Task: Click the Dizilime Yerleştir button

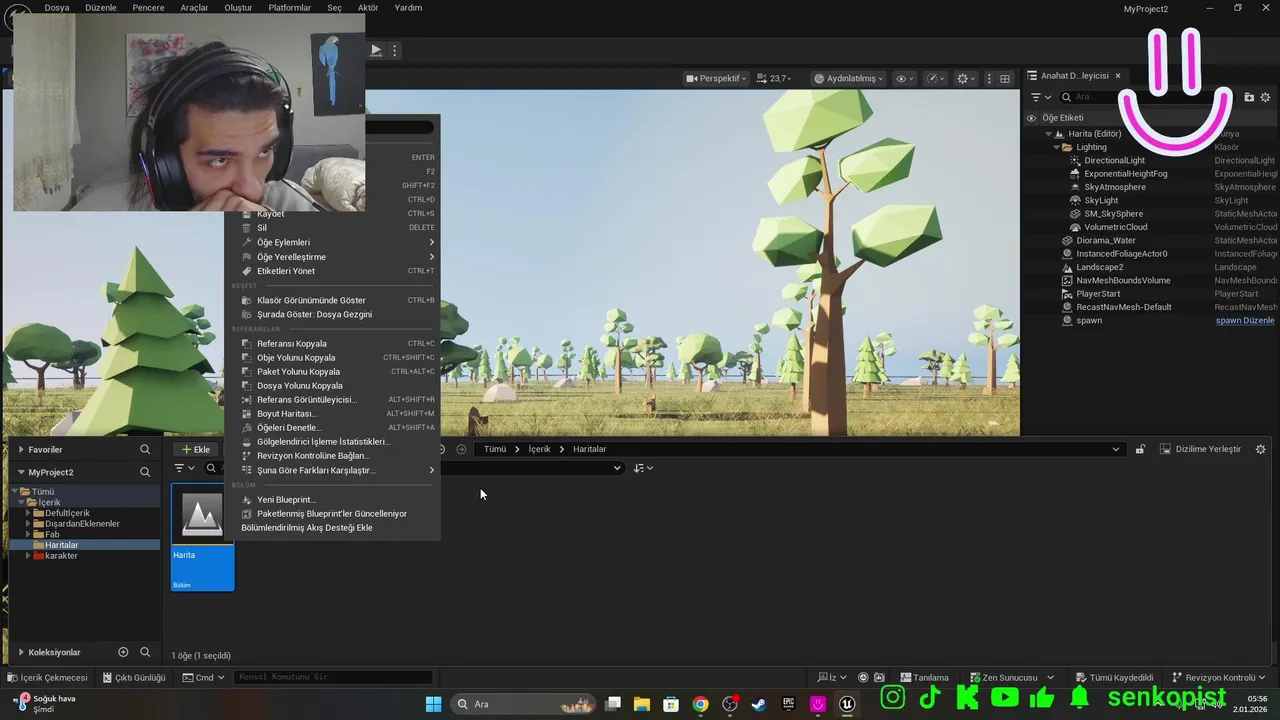Action: 1200,449
